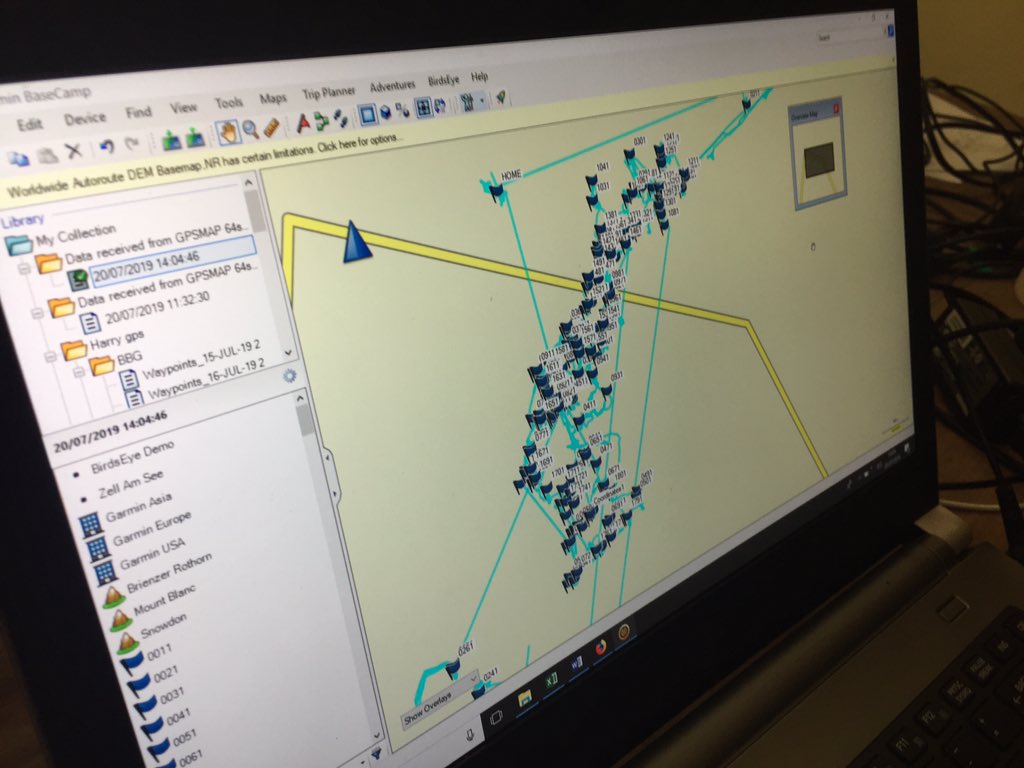
Task: Click the library tree scroll-up arrow
Action: coord(248,184)
